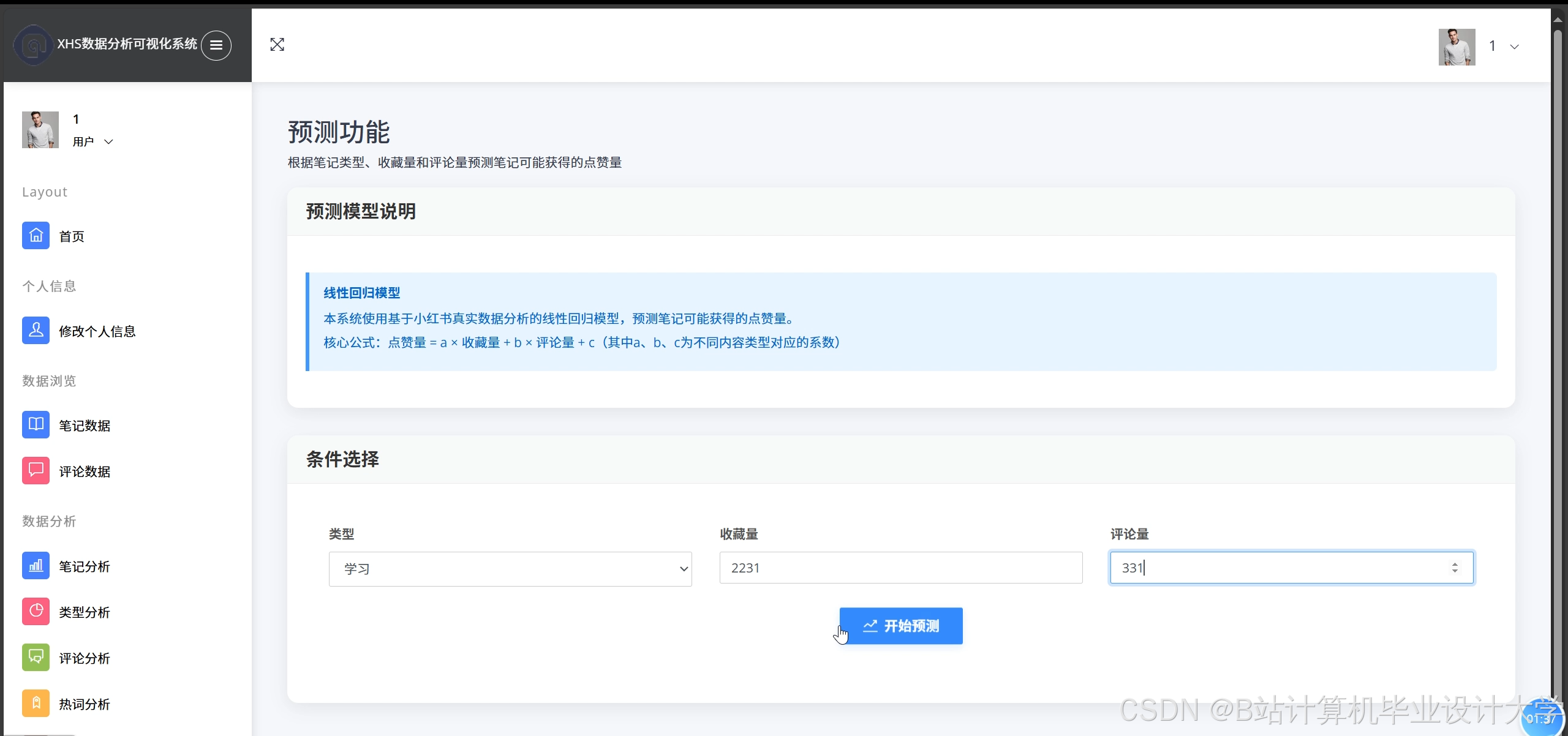Toggle fullscreen mode with expand icon
This screenshot has height=736, width=1568.
(277, 44)
